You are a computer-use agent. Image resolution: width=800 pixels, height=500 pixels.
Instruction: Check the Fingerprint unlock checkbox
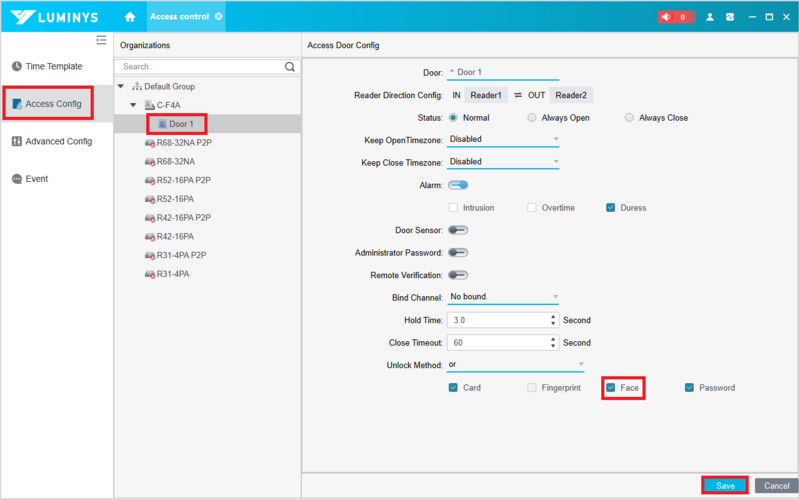coord(532,388)
